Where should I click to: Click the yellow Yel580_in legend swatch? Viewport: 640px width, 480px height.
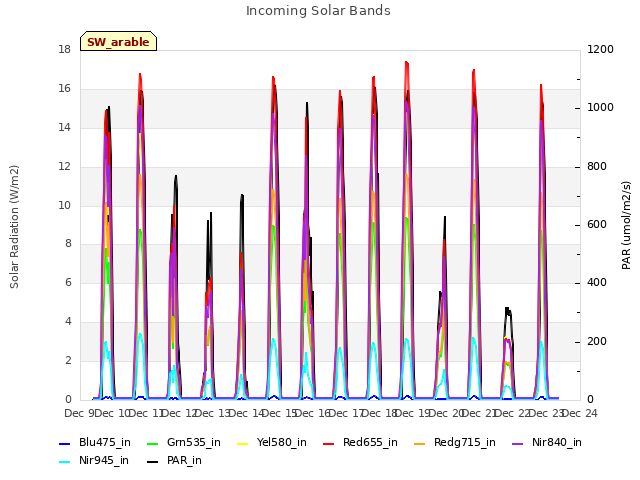pos(242,444)
